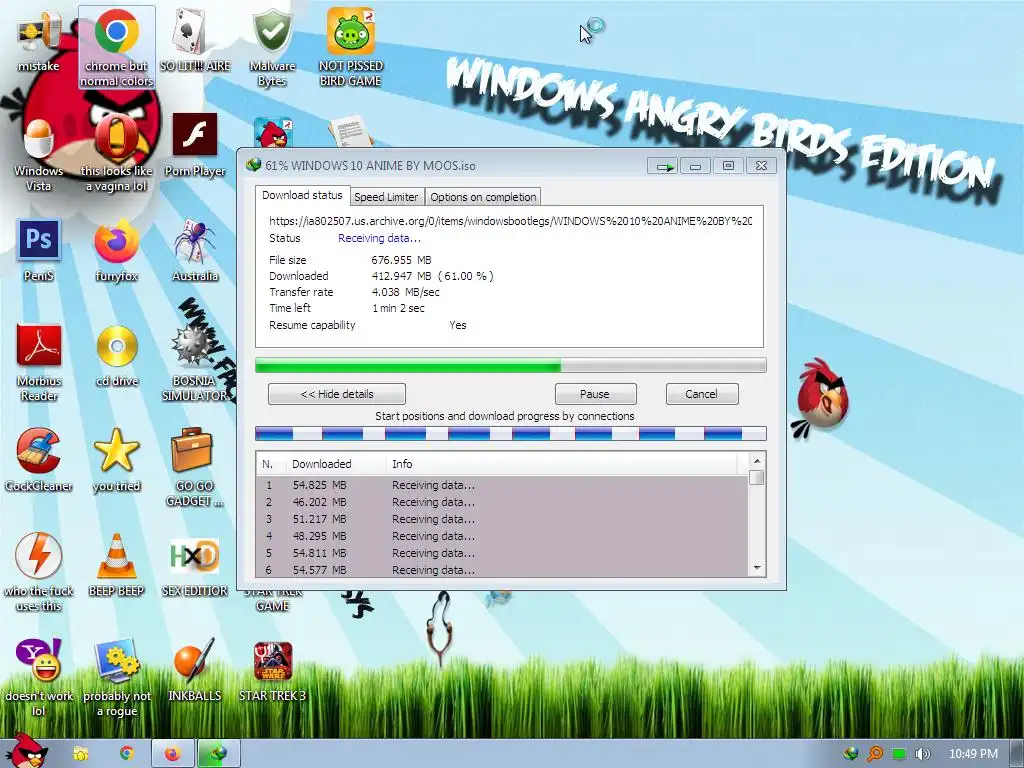Select the 'you tried' star icon

tap(116, 460)
